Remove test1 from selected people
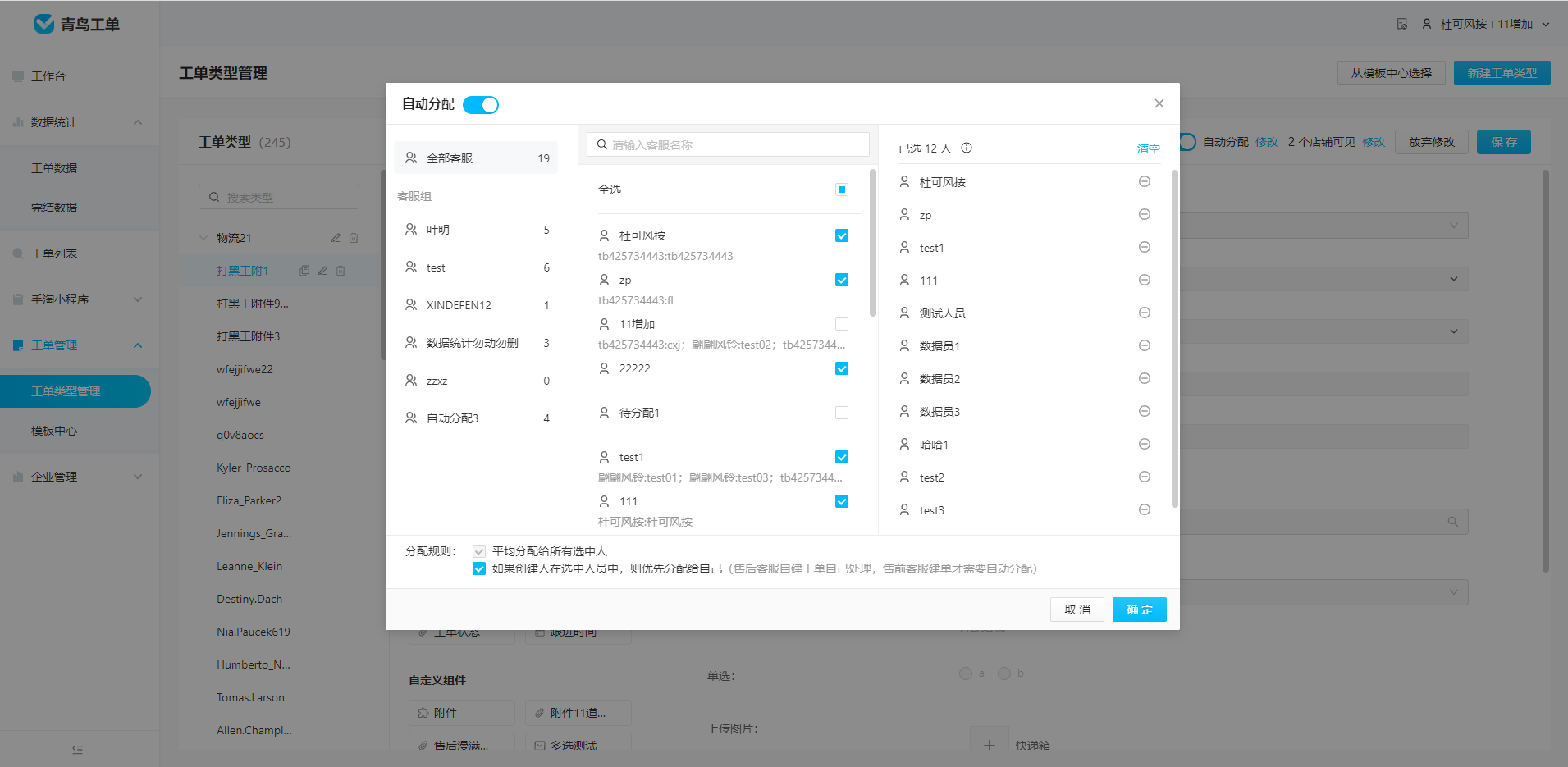1568x767 pixels. pos(1144,247)
